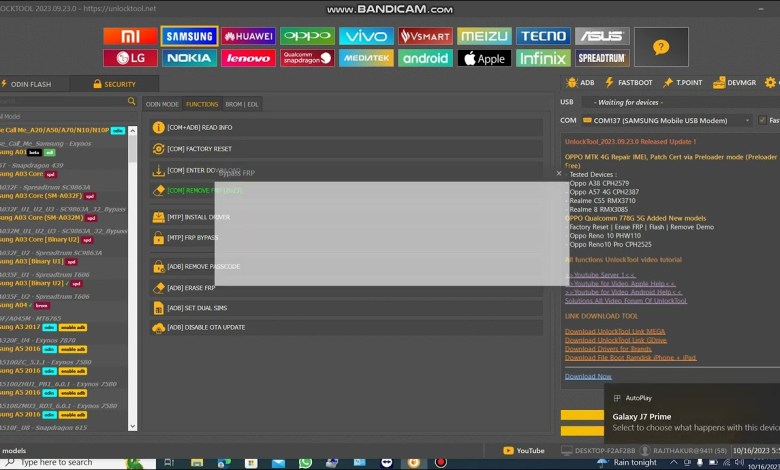The image size is (780, 470).
Task: Open WhatsApp from the taskbar
Action: 305,463
